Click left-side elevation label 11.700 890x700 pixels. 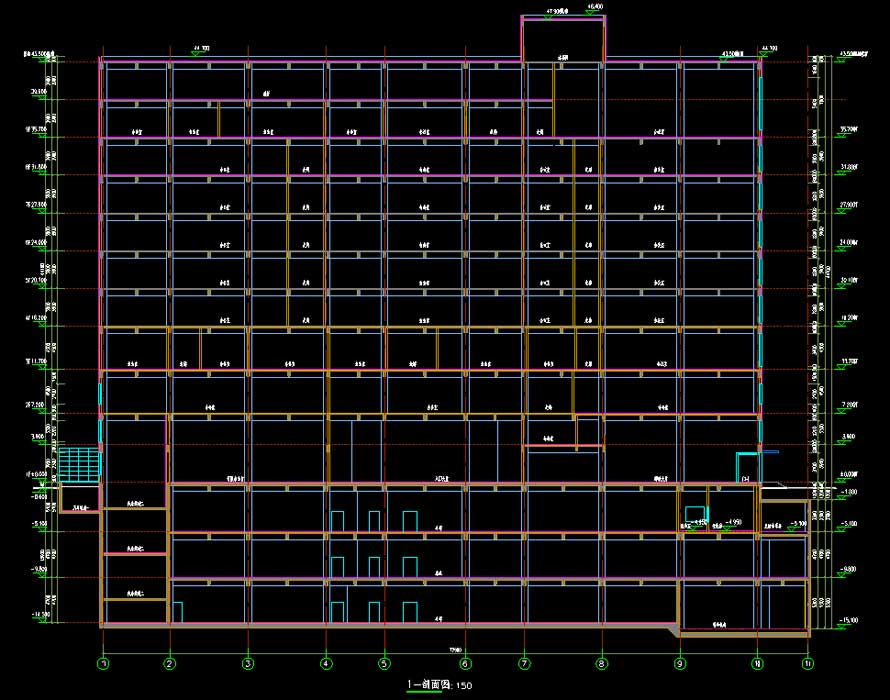pos(36,362)
